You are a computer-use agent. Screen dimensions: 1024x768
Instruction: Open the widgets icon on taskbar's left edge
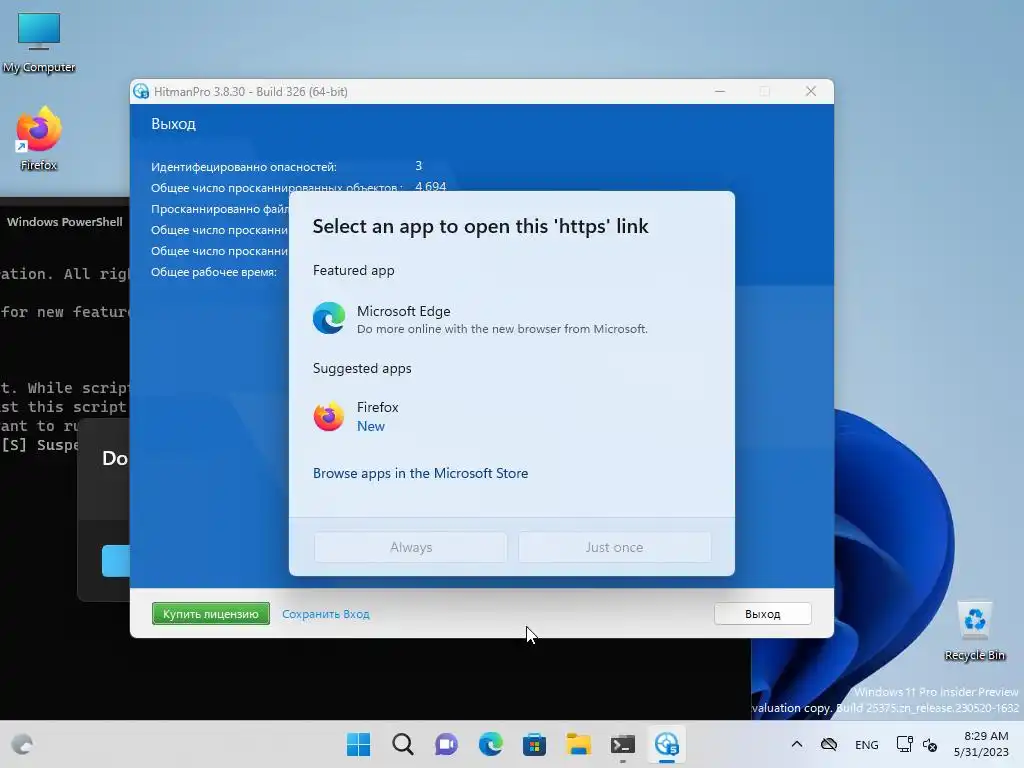point(22,744)
